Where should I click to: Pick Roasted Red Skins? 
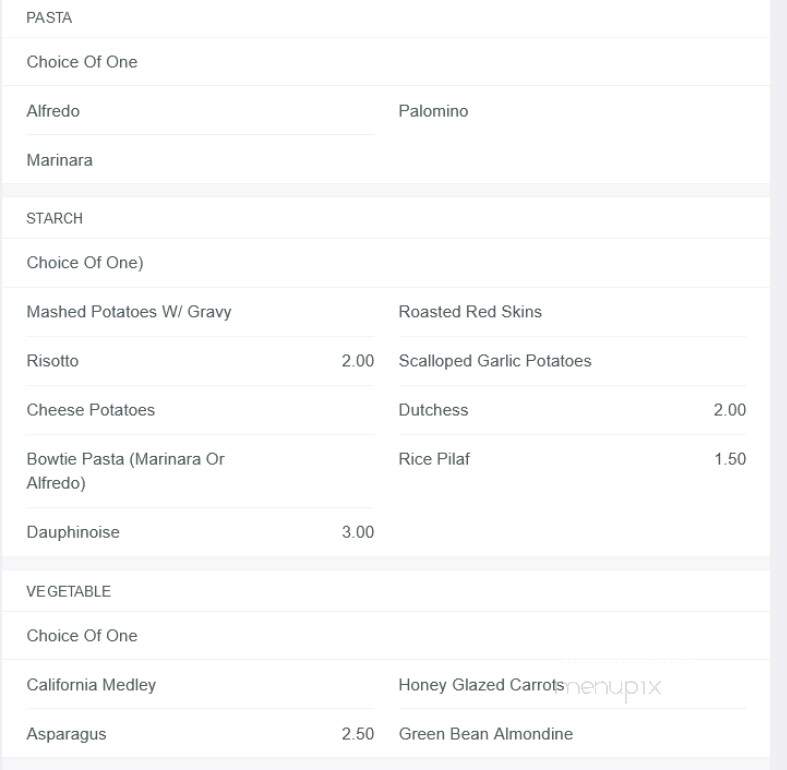470,312
